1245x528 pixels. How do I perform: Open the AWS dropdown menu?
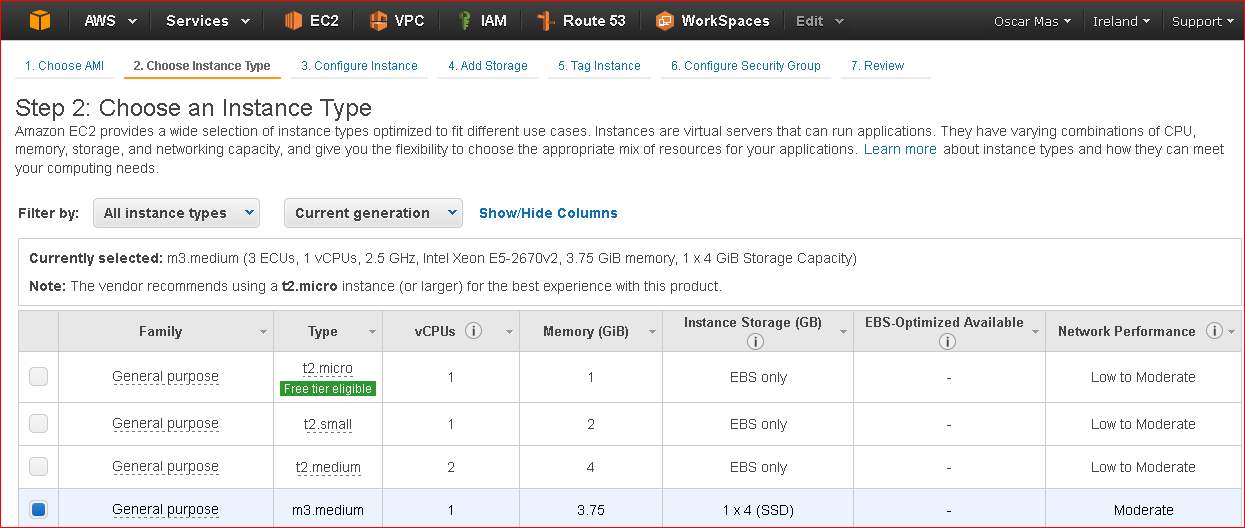110,21
